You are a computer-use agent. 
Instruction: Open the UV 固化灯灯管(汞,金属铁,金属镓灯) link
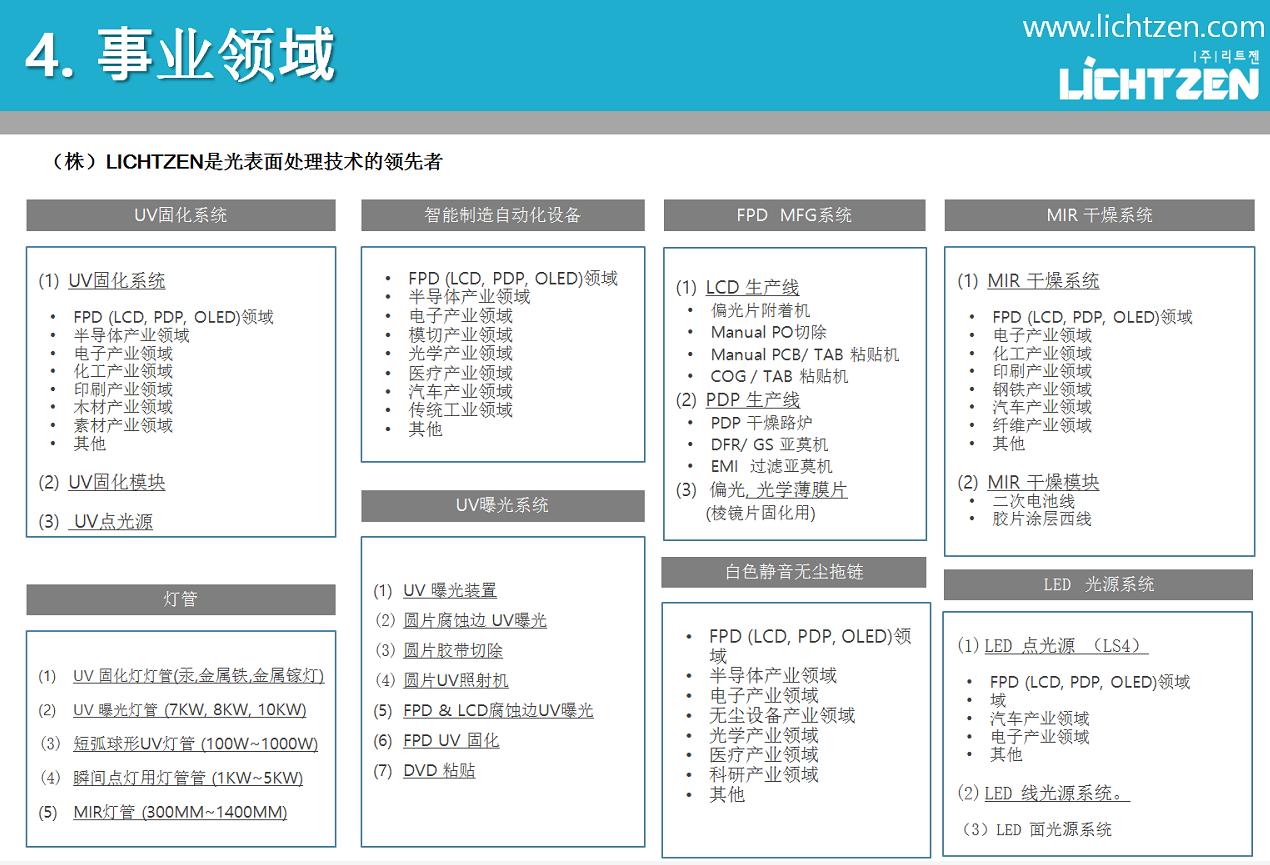(198, 676)
